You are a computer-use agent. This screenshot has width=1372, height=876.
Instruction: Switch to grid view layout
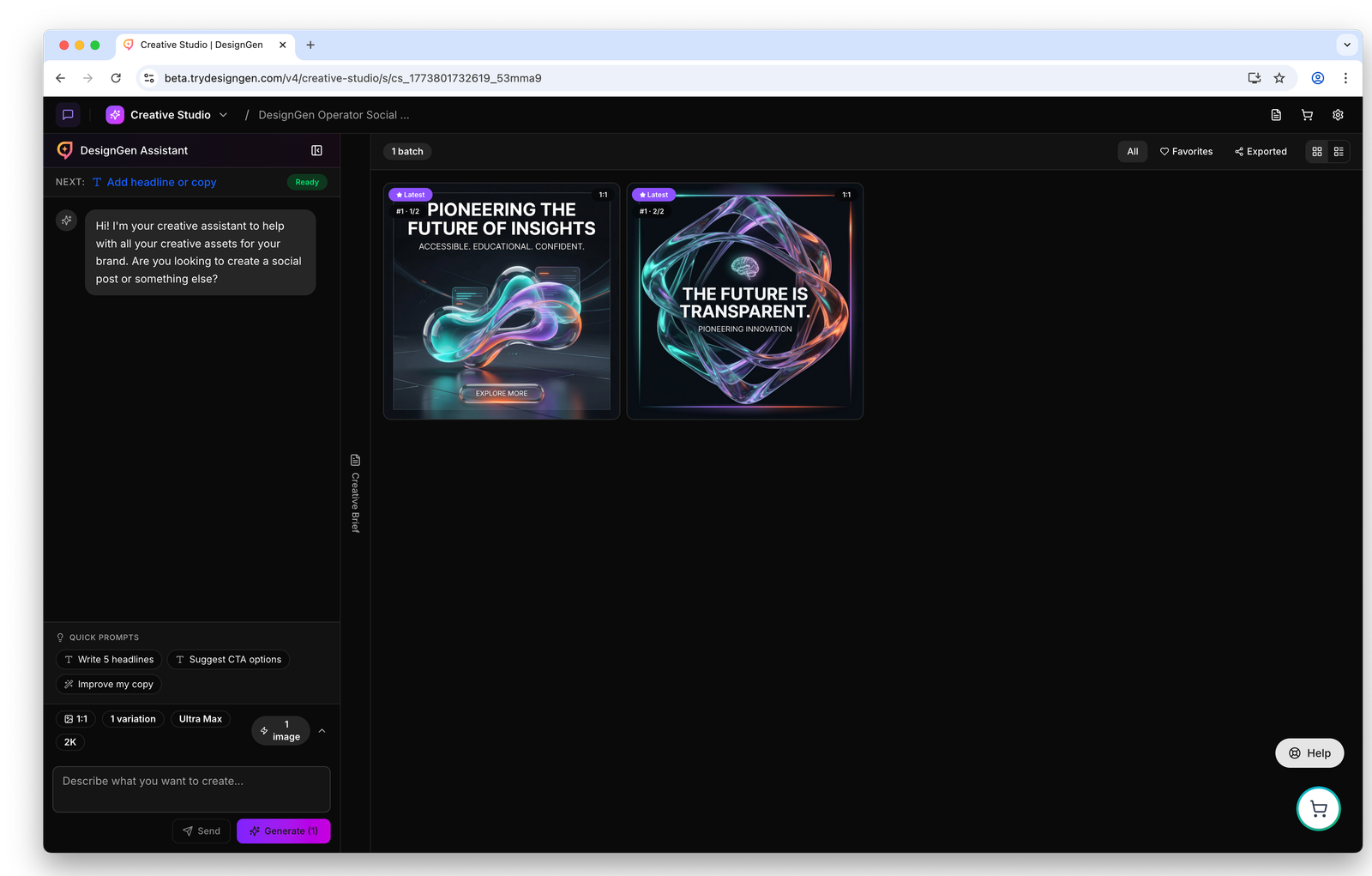tap(1317, 152)
